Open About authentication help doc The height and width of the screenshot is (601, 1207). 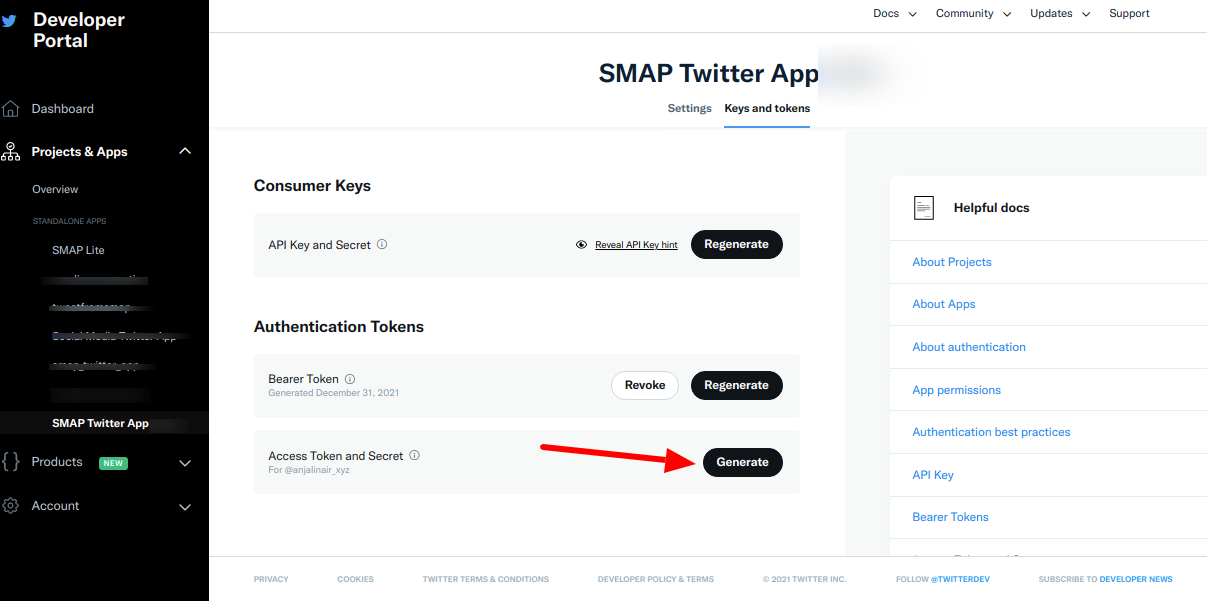click(968, 347)
